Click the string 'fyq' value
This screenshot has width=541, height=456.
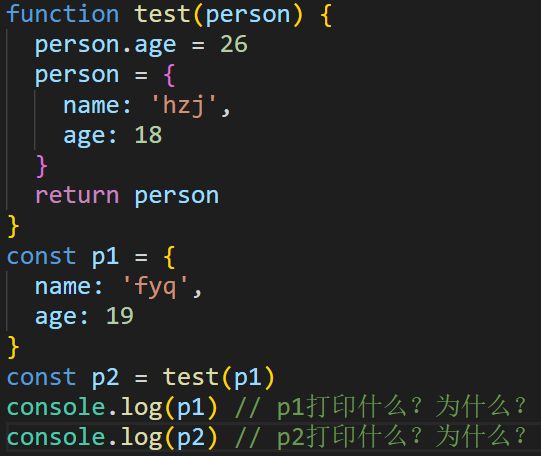[x=155, y=287]
